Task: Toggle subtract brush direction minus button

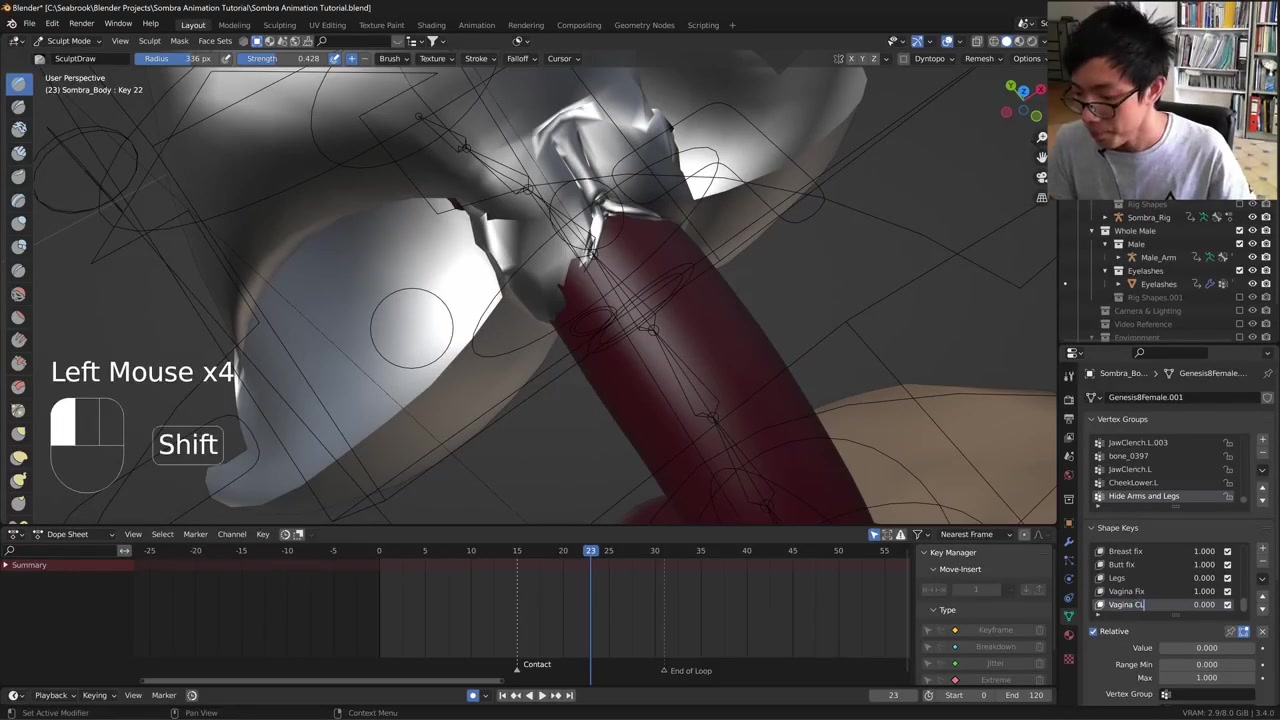Action: pyautogui.click(x=364, y=58)
